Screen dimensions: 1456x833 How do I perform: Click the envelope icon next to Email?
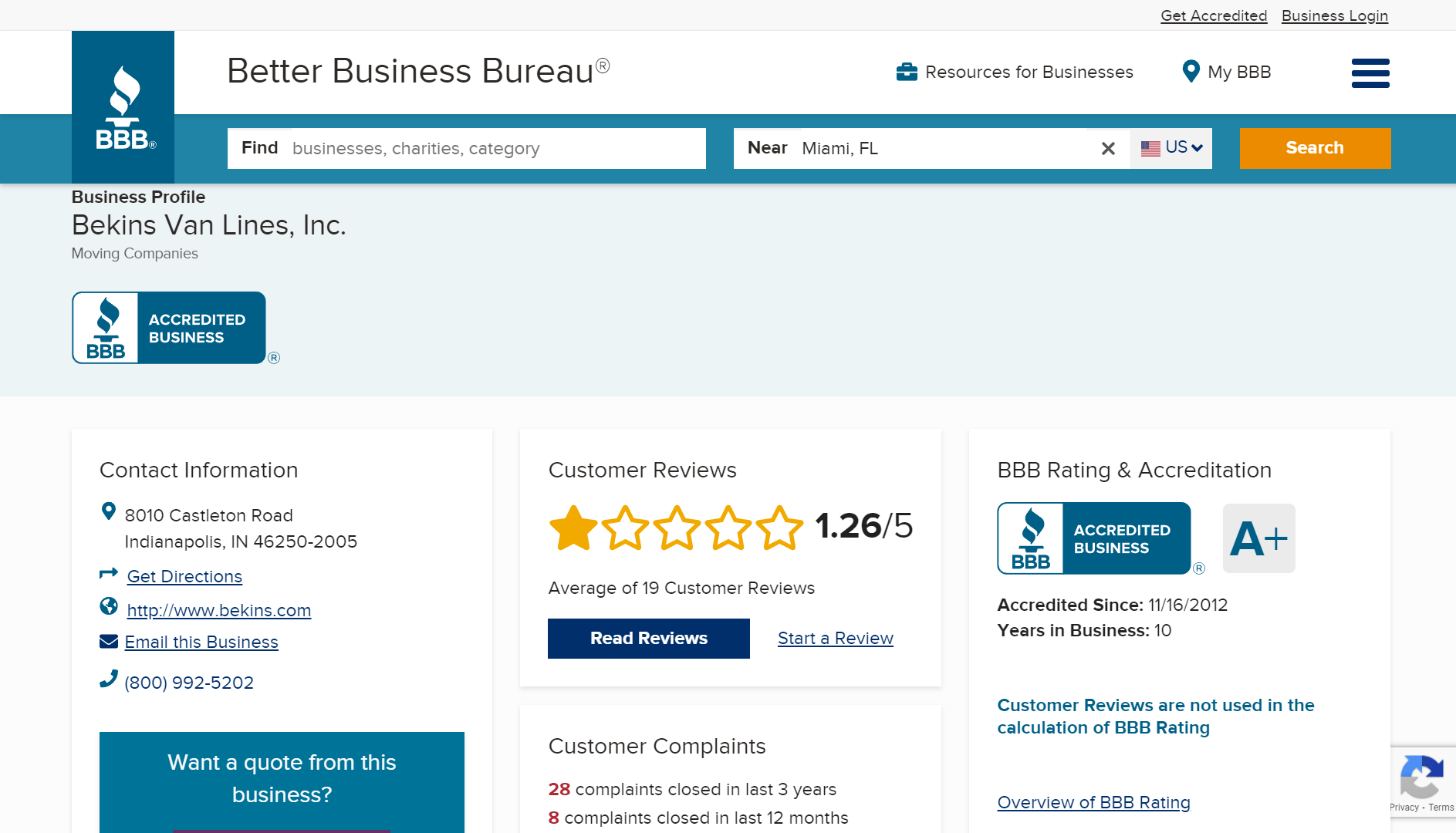point(109,641)
